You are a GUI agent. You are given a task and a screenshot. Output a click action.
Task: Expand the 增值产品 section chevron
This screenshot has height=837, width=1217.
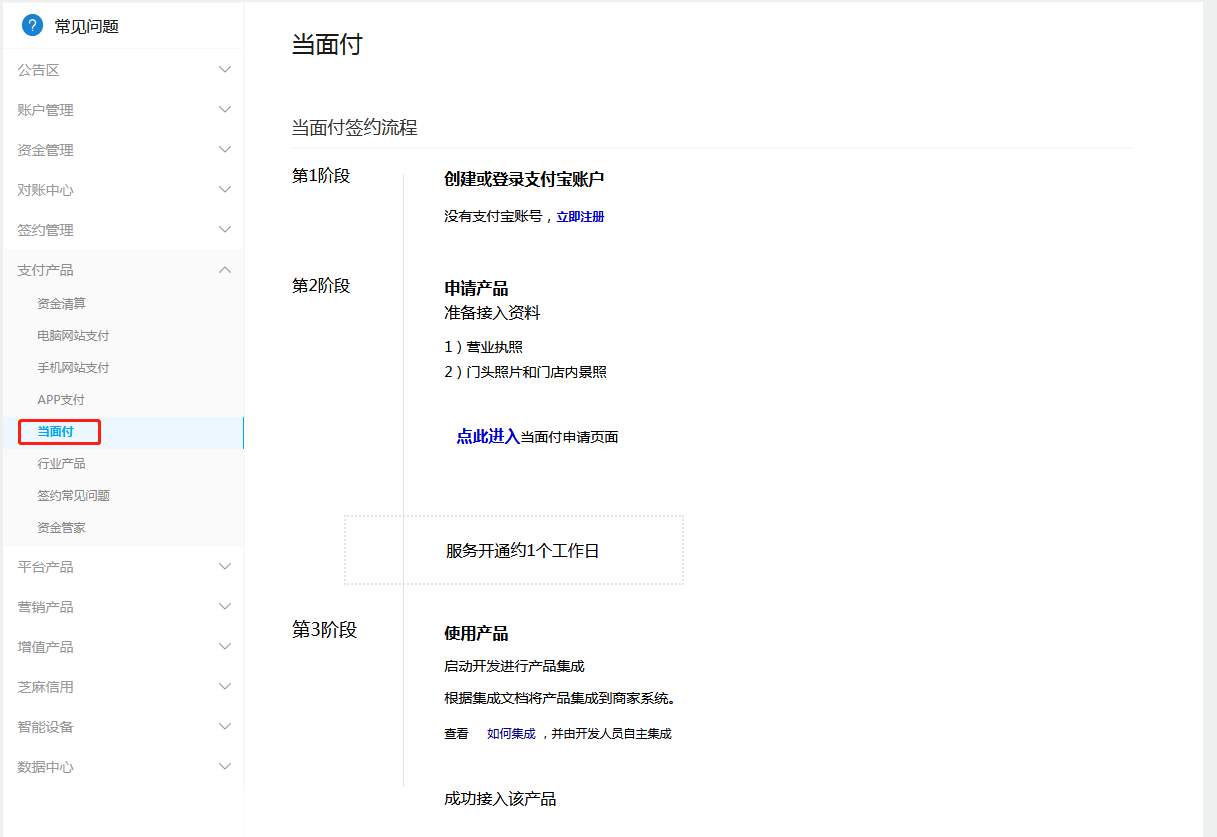225,646
